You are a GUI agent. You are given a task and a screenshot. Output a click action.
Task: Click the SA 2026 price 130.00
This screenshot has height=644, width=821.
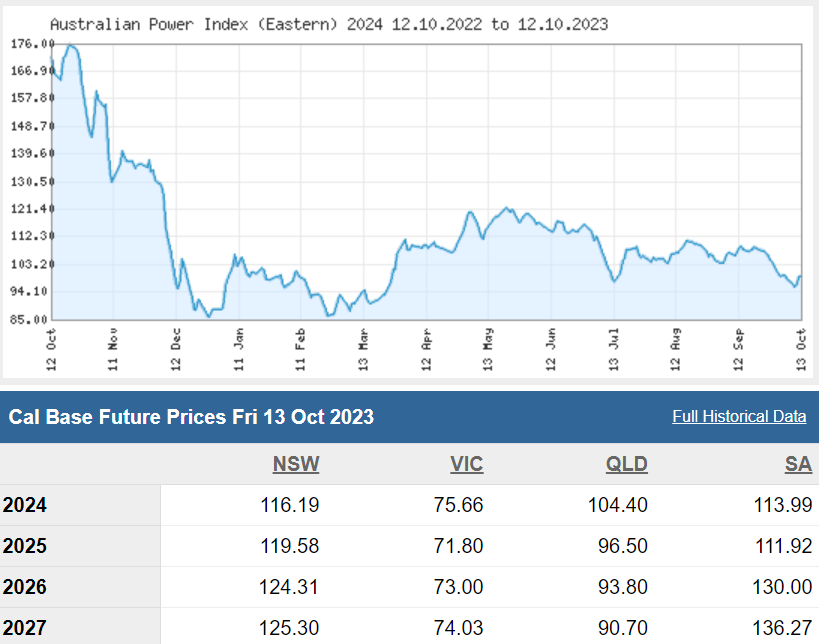[x=783, y=587]
